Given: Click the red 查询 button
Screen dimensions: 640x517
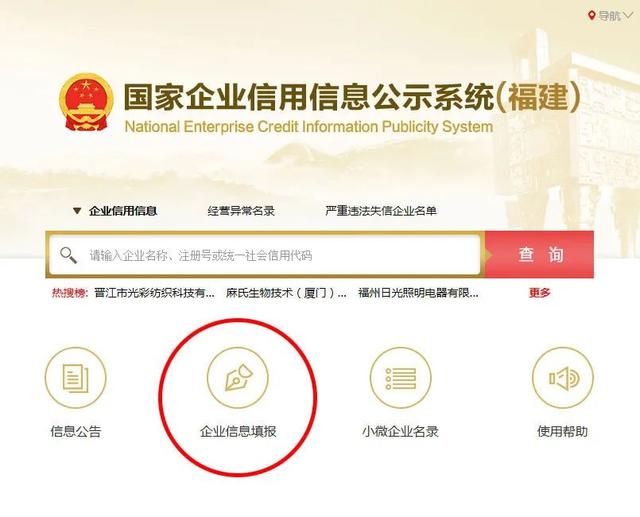Looking at the screenshot, I should tap(540, 255).
